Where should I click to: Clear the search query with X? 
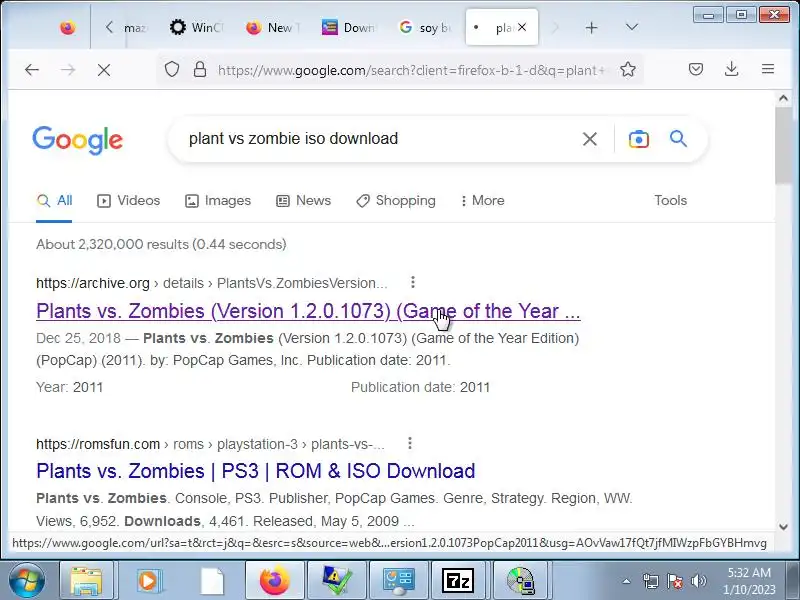pyautogui.click(x=590, y=139)
